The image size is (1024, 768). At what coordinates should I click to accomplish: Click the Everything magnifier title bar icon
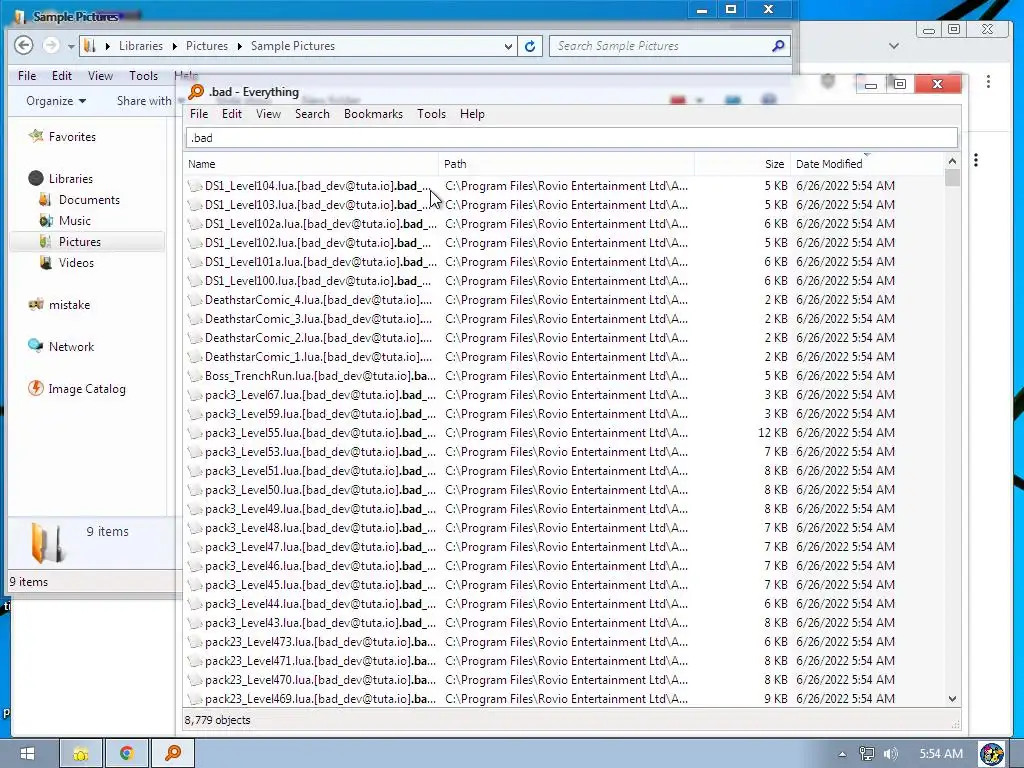(x=196, y=92)
